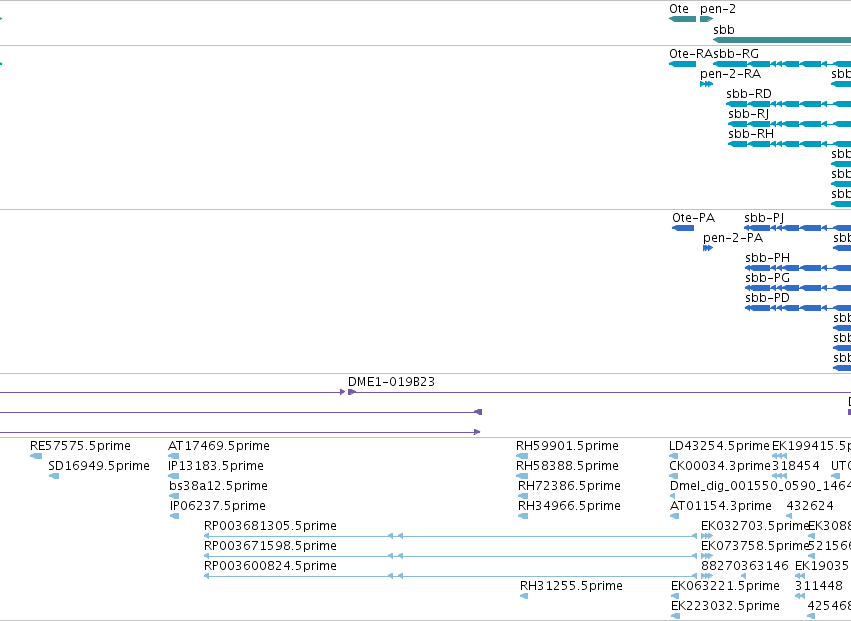The height and width of the screenshot is (621, 851).
Task: Select sbb-PD protein feature
Action: click(x=798, y=308)
